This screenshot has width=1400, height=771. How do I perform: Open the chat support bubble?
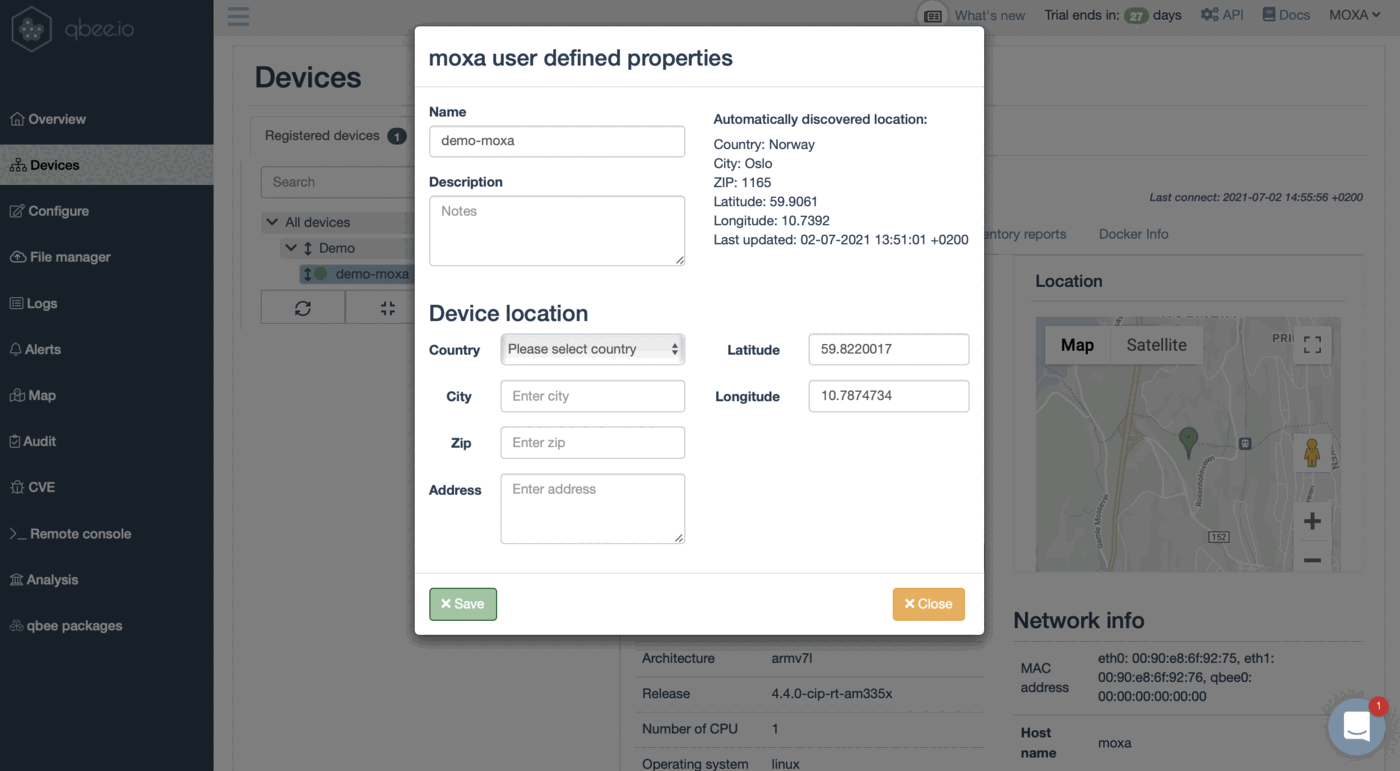[x=1356, y=725]
